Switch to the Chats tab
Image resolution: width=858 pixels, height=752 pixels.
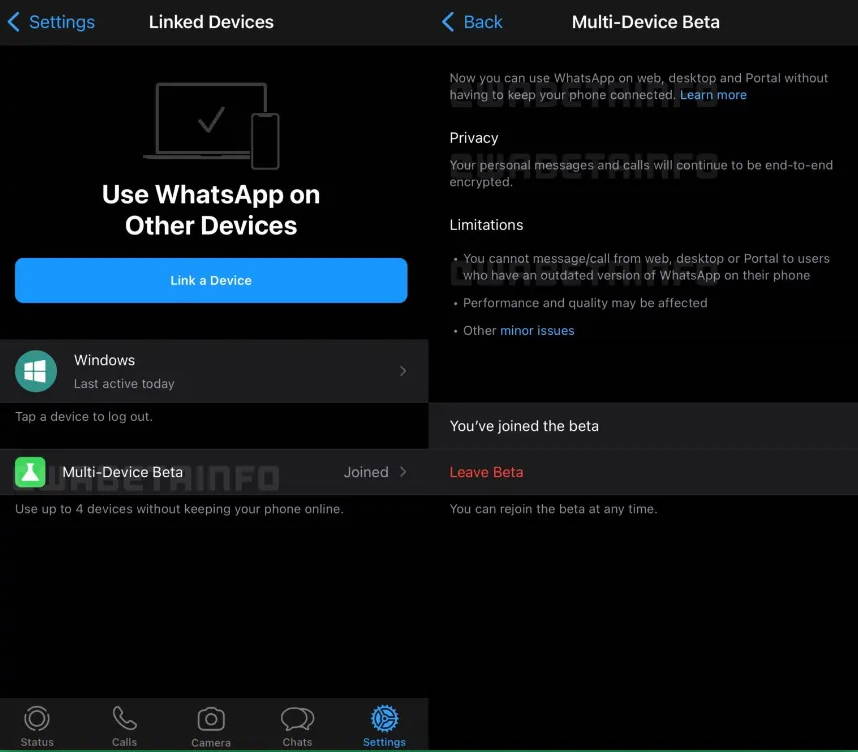click(x=297, y=720)
